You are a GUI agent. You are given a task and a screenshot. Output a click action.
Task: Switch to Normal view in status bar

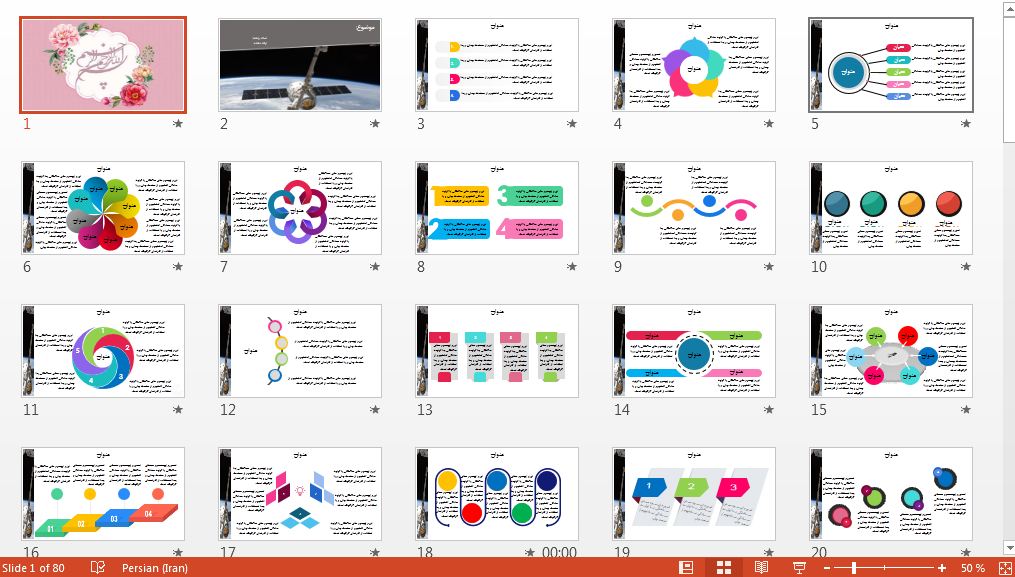pyautogui.click(x=686, y=567)
